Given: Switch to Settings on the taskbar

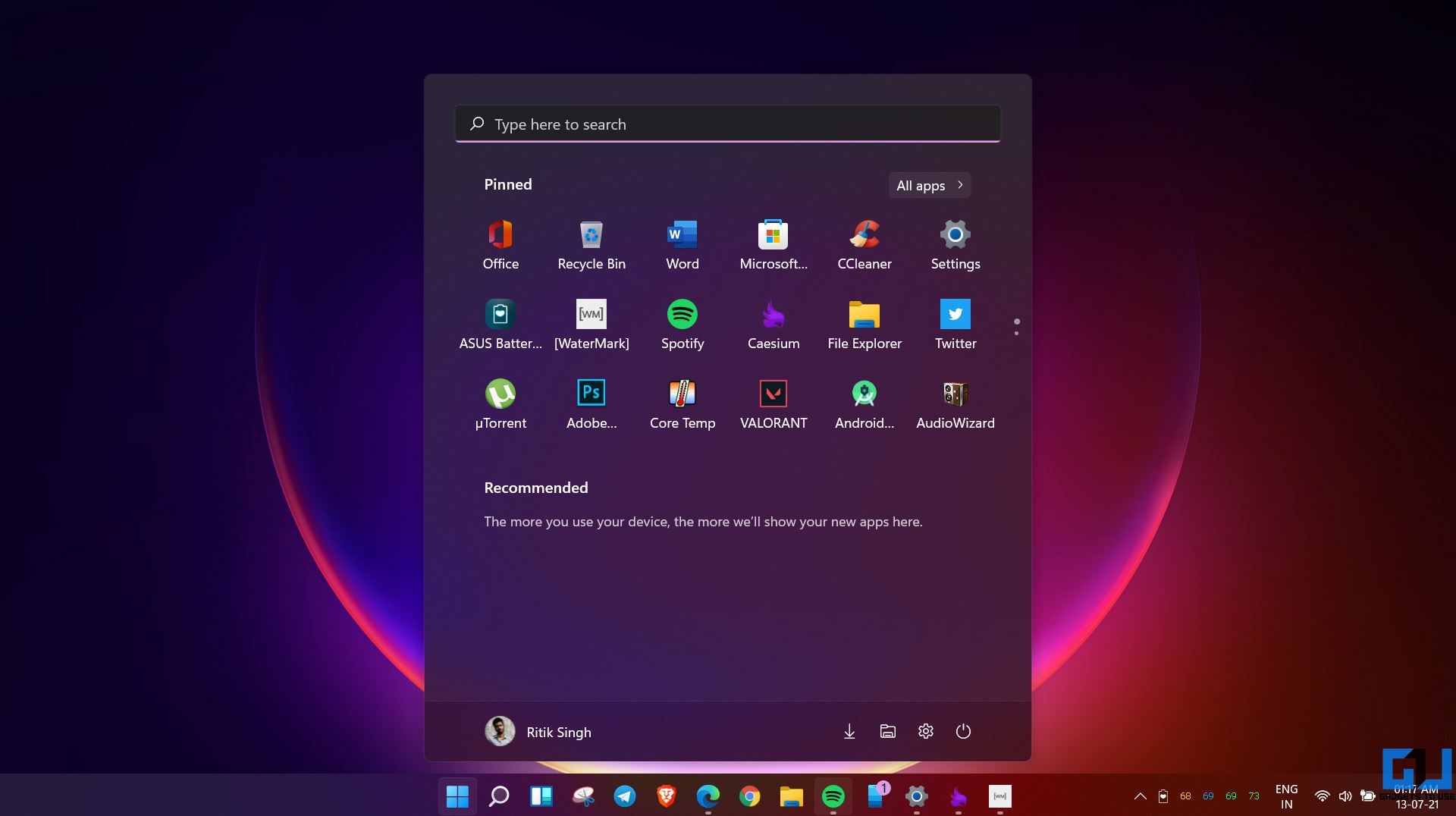Looking at the screenshot, I should point(916,796).
